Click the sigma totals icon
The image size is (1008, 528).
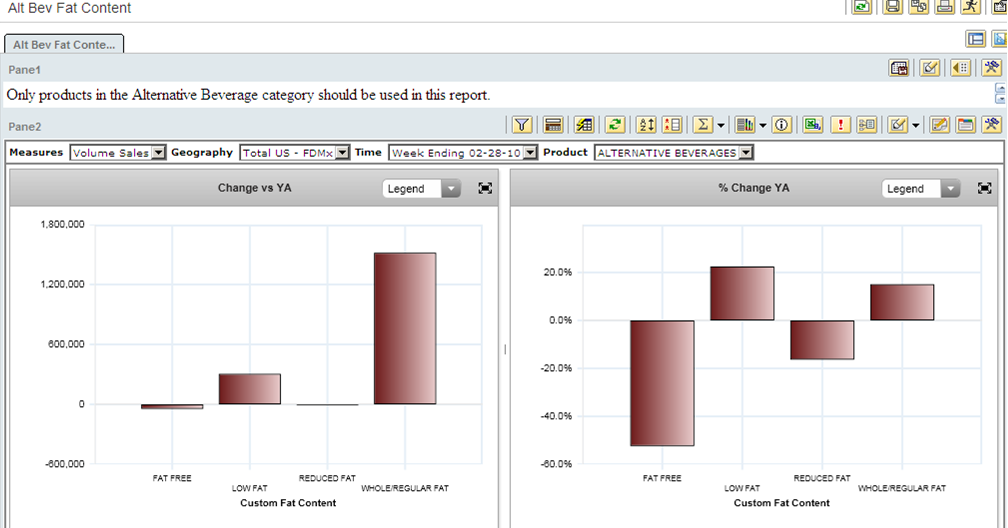pyautogui.click(x=703, y=125)
